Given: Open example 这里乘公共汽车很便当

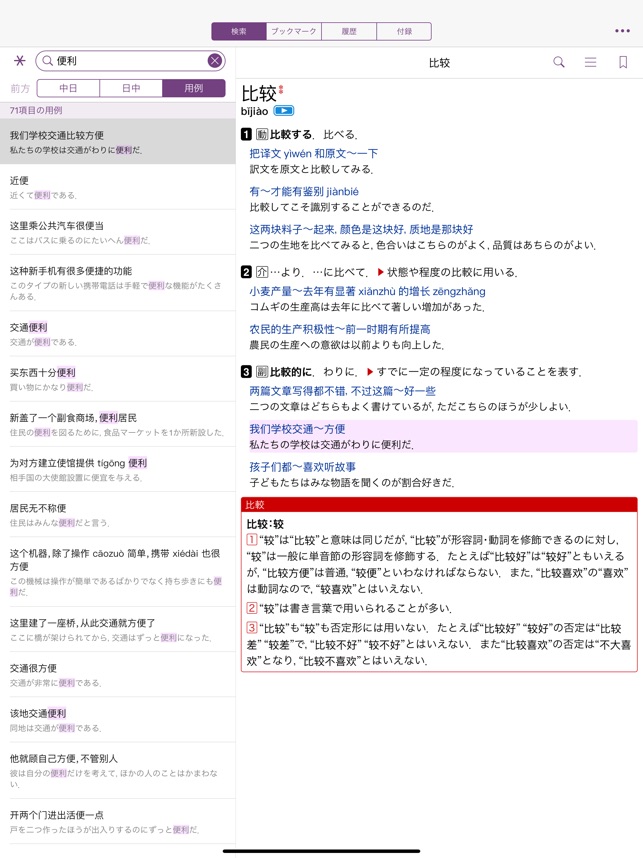Looking at the screenshot, I should pyautogui.click(x=118, y=232).
